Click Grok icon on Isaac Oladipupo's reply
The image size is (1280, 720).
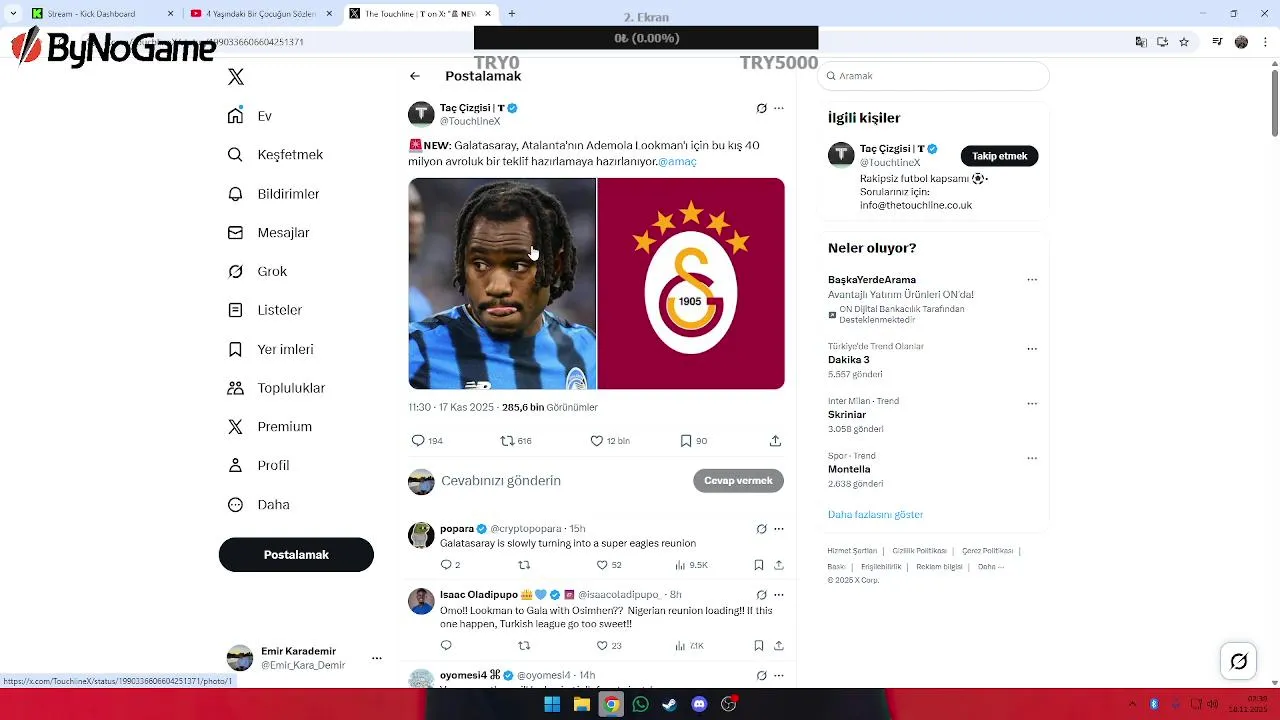point(761,595)
